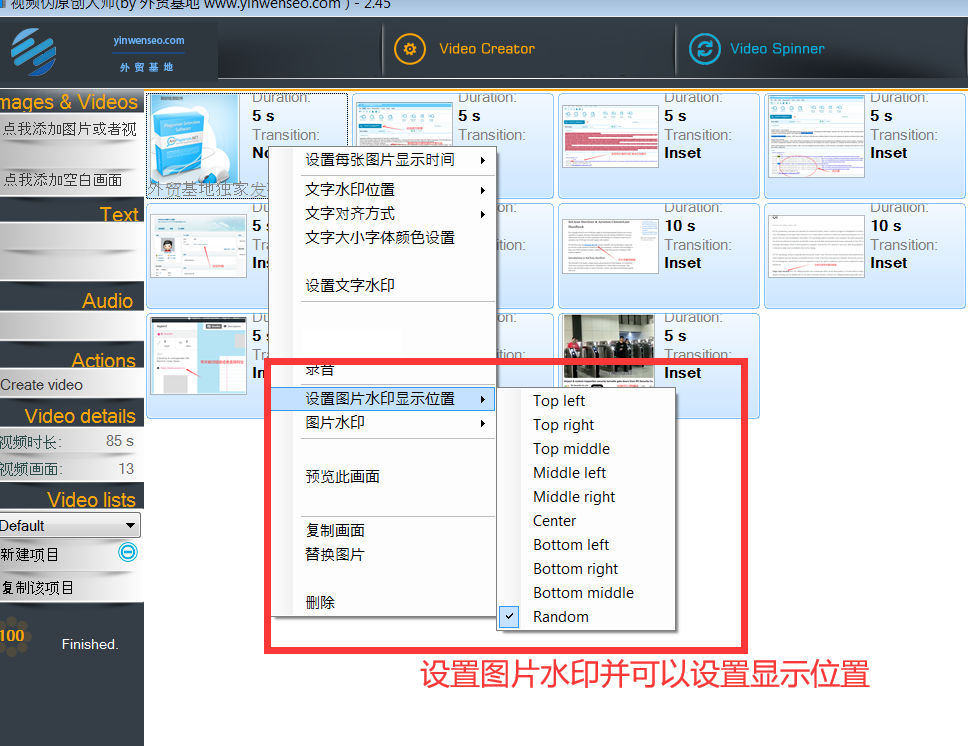Click the 复制该项目 button

pos(40,587)
